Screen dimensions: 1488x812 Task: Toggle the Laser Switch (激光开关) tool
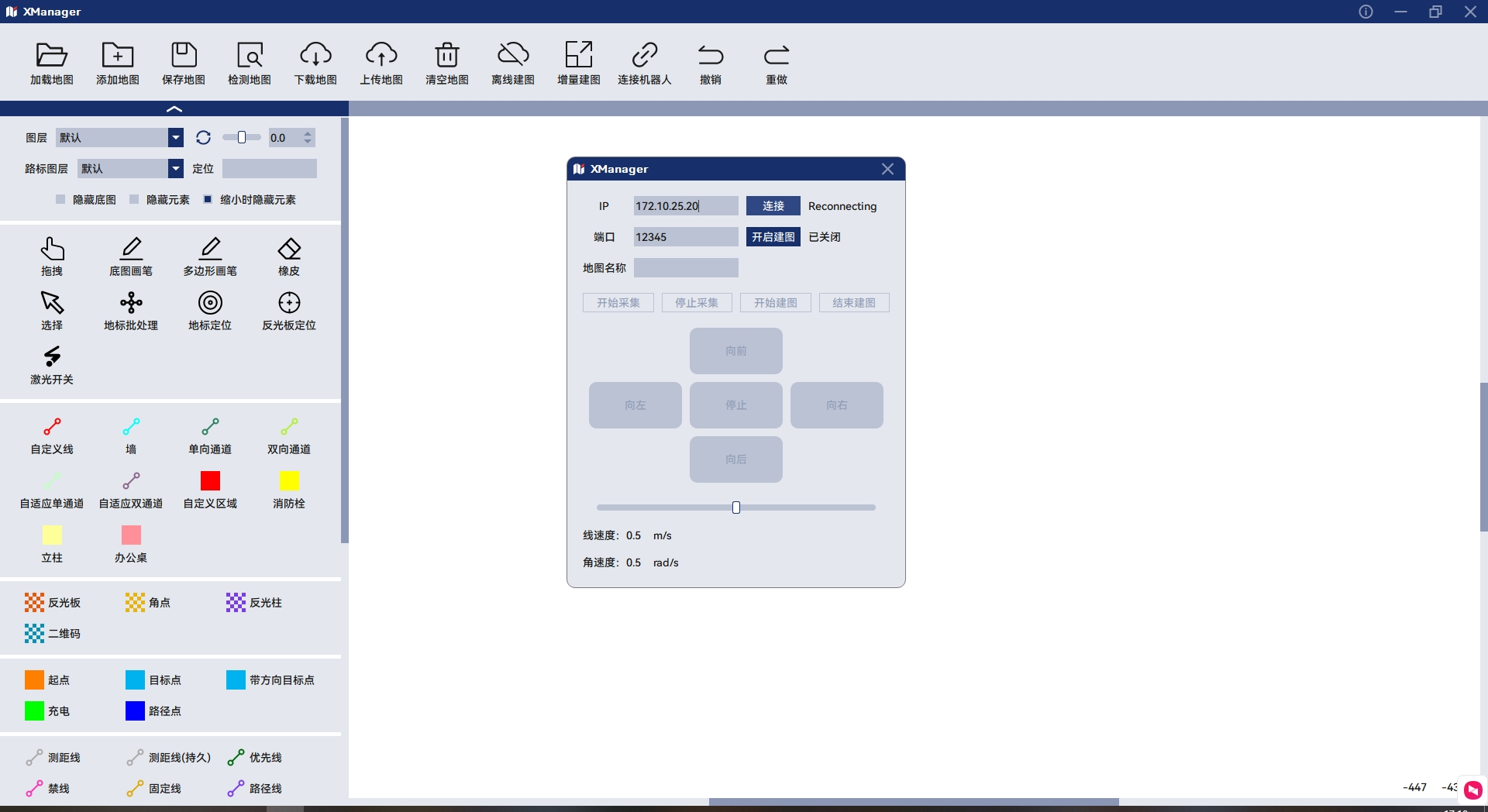(52, 357)
